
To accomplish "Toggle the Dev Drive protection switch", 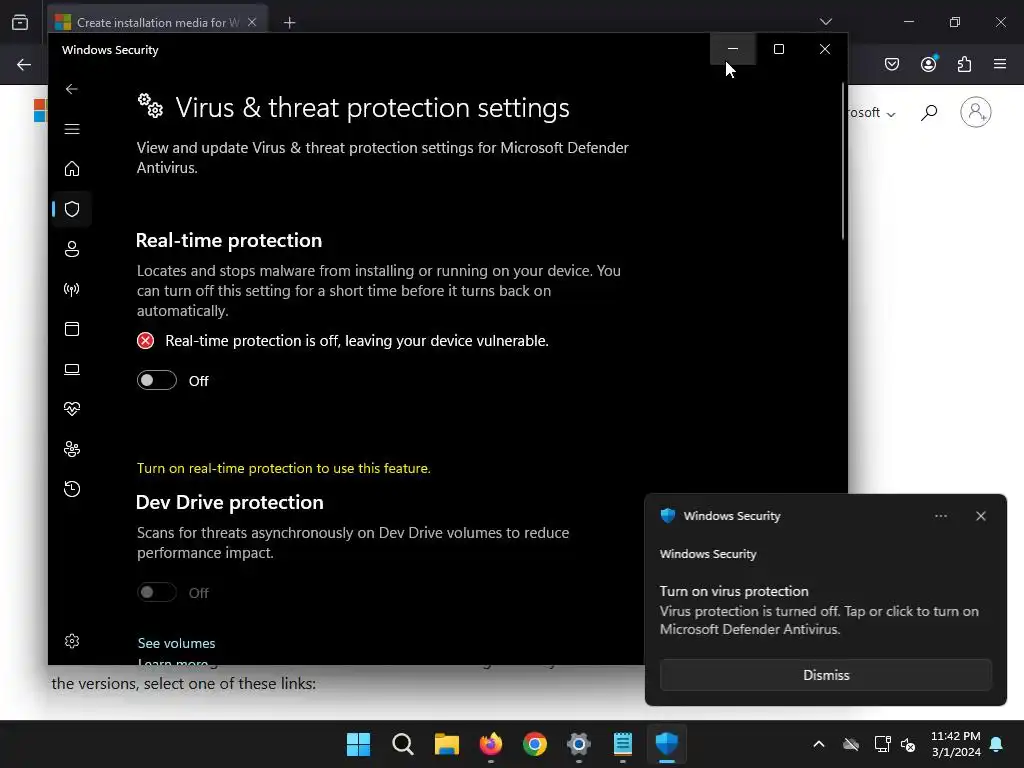I will click(157, 592).
